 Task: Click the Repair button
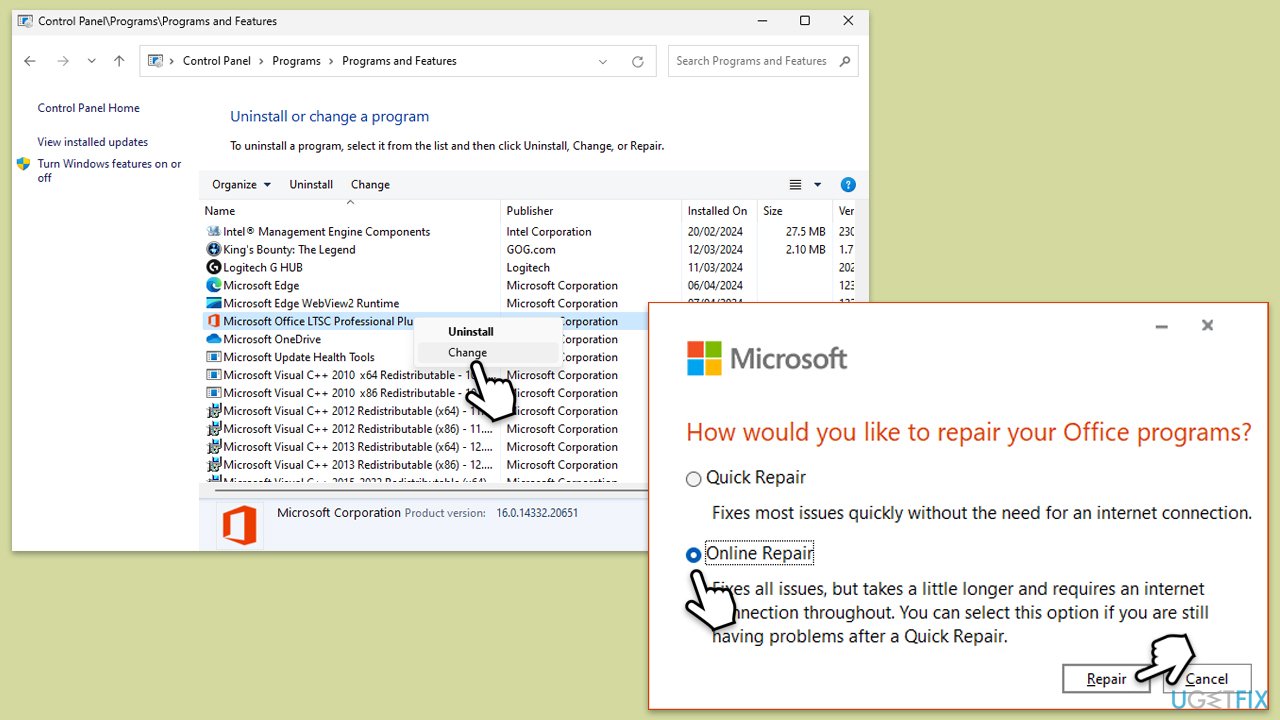click(x=1107, y=679)
